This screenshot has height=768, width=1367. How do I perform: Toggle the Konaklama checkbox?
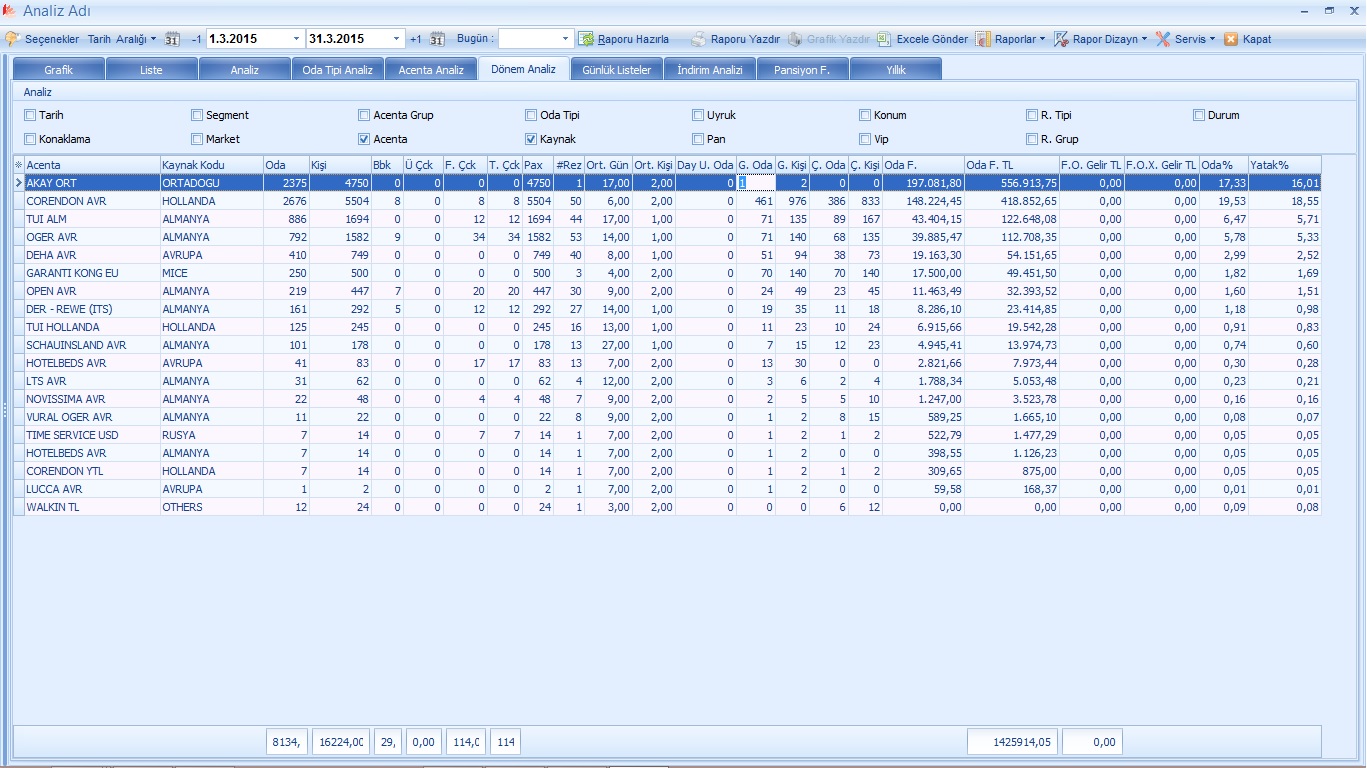(x=30, y=139)
